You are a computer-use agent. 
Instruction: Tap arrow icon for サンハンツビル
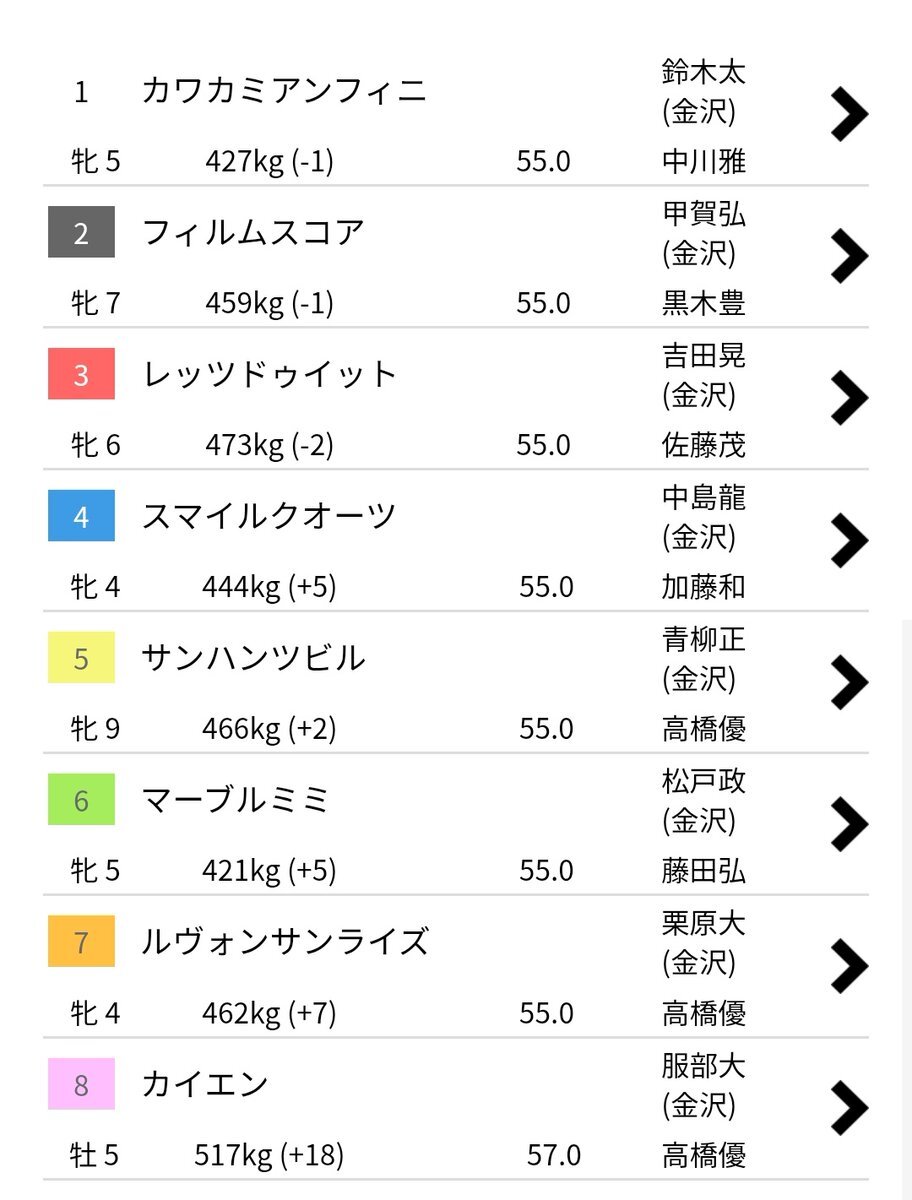pos(849,683)
